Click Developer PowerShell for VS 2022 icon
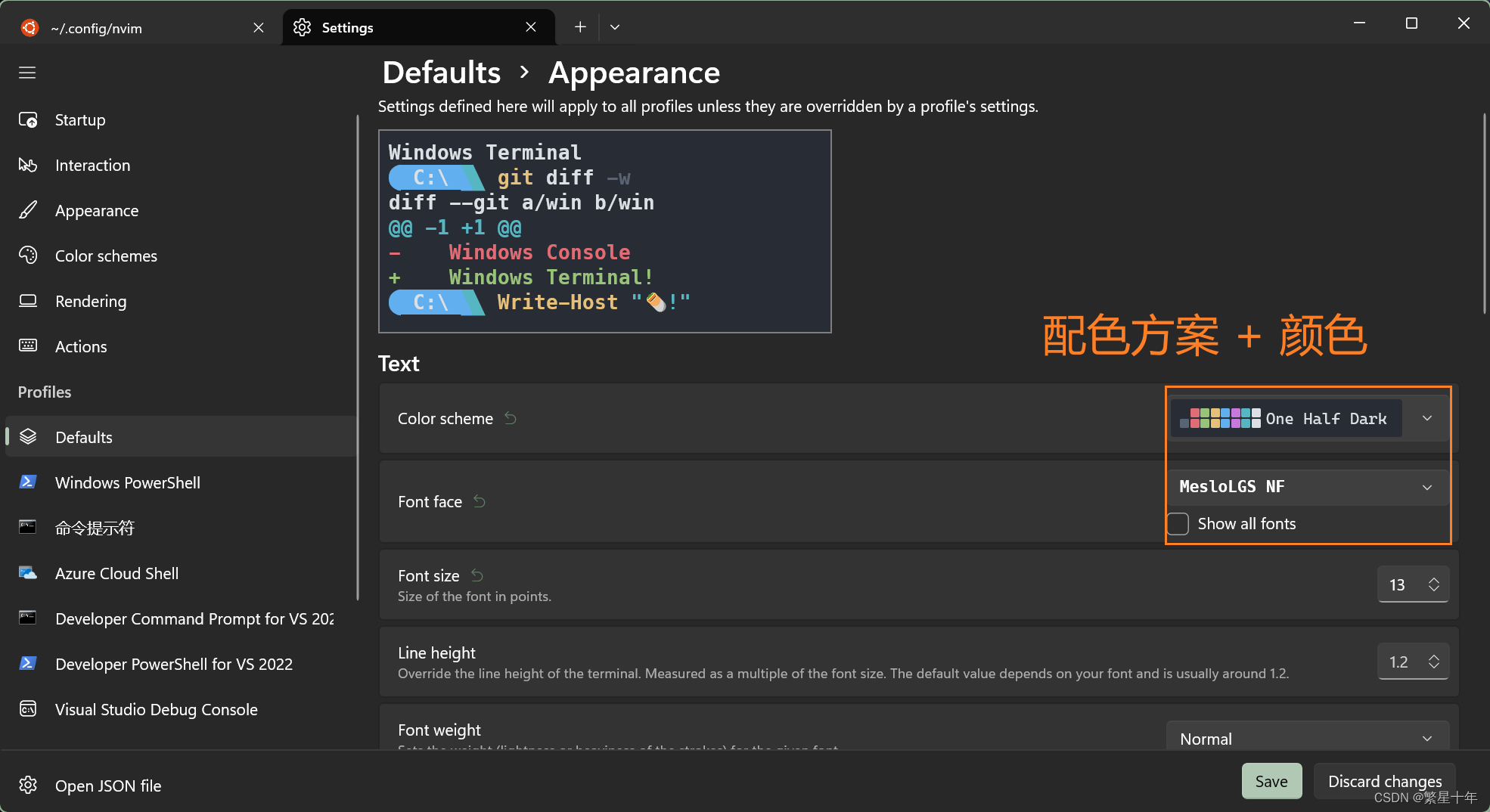 (x=28, y=664)
